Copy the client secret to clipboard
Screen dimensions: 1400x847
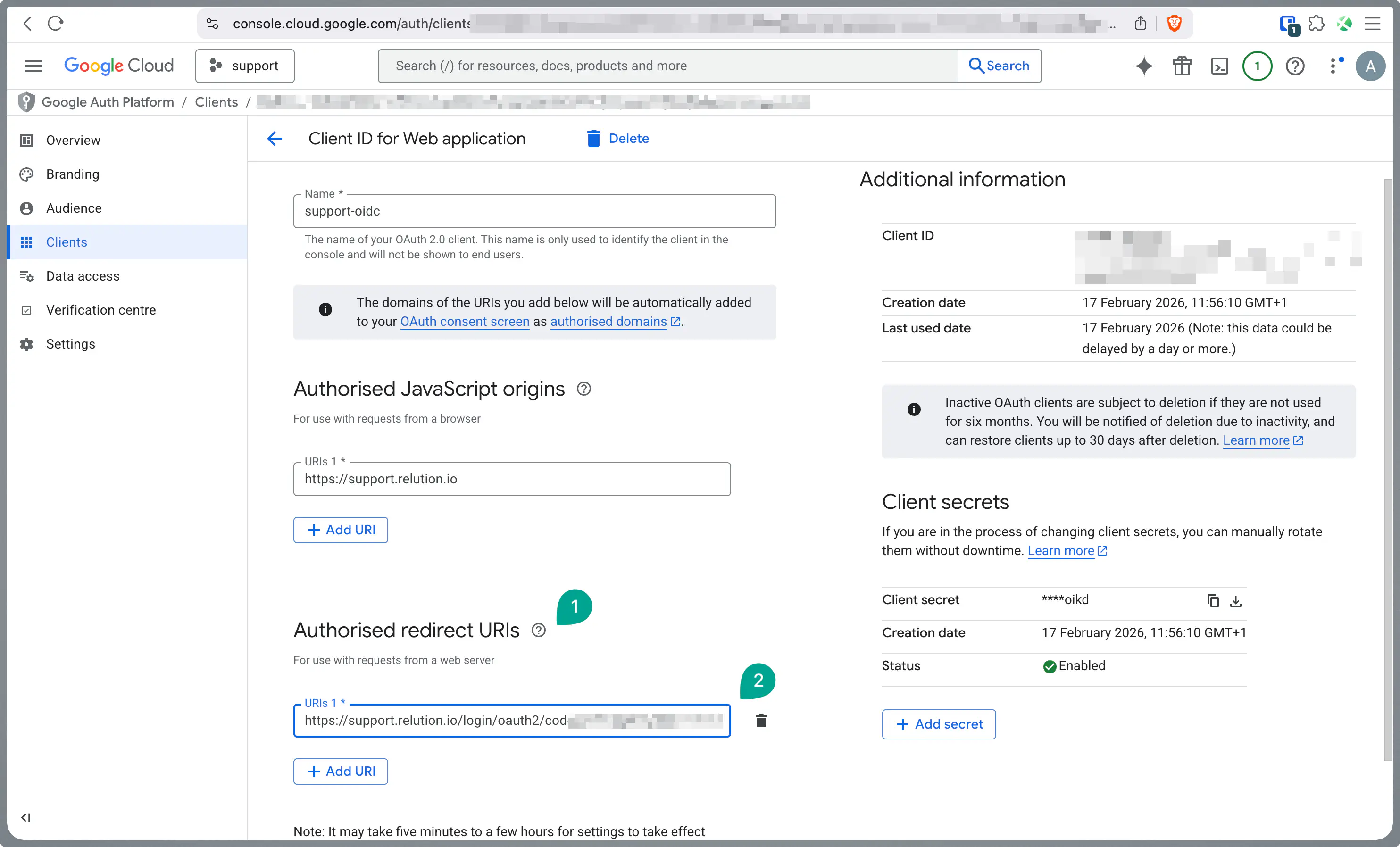[x=1212, y=600]
